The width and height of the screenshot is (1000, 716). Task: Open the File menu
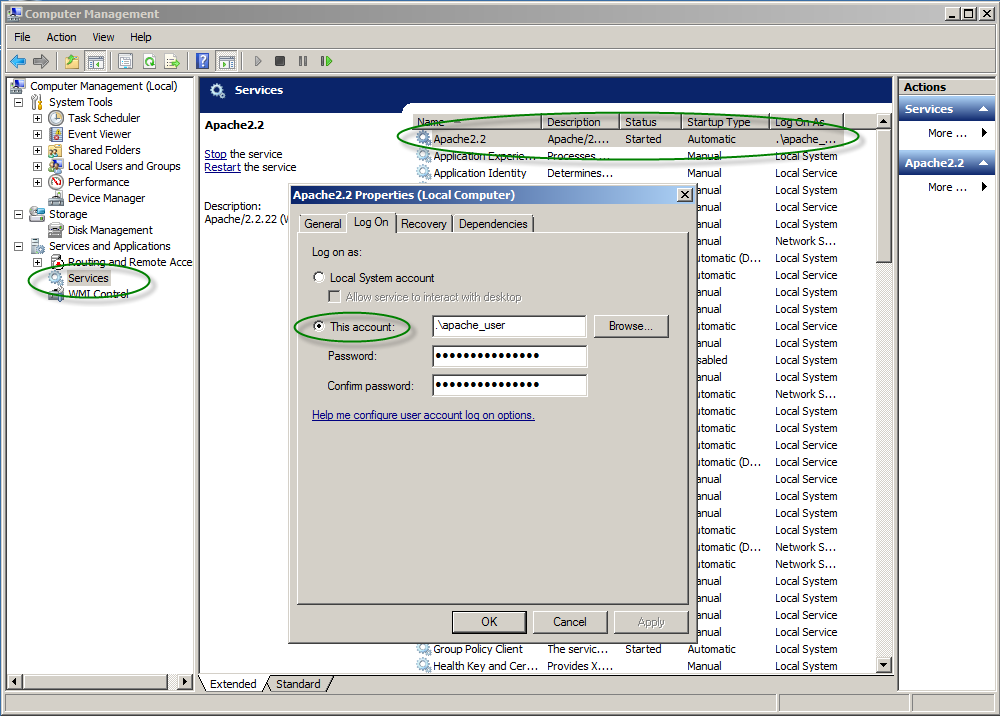coord(22,37)
